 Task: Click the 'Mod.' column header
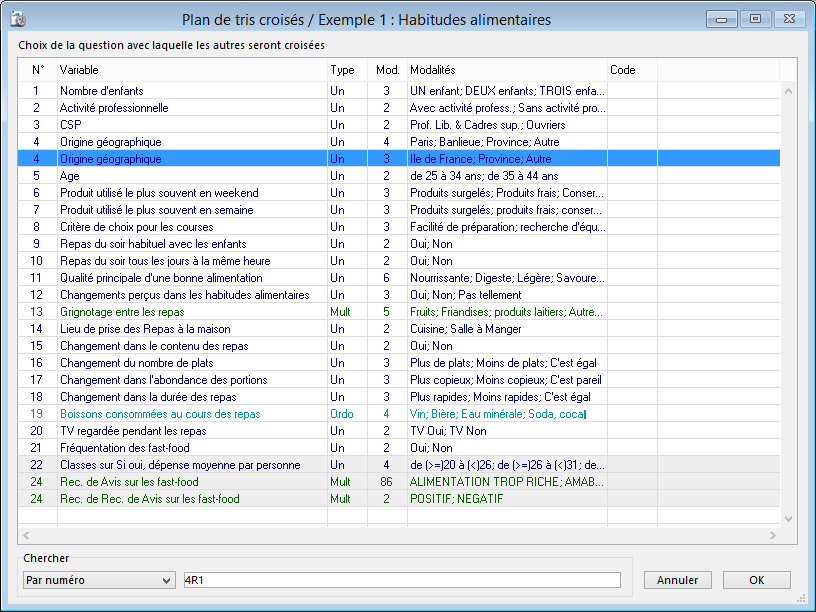click(x=387, y=70)
